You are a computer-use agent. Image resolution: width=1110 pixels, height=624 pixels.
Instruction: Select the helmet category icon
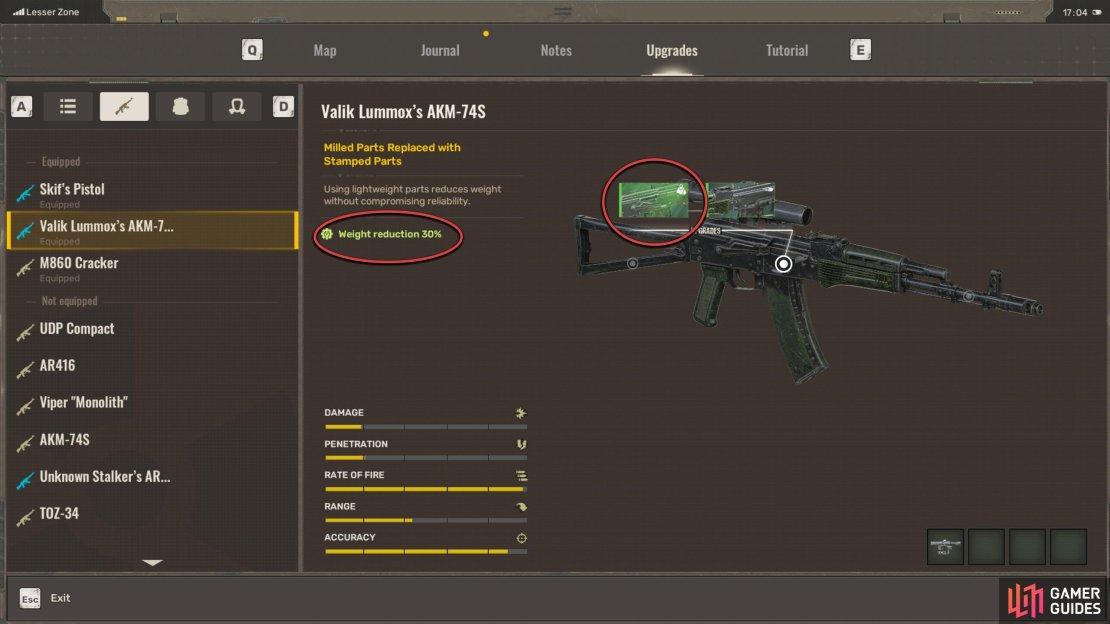point(236,106)
